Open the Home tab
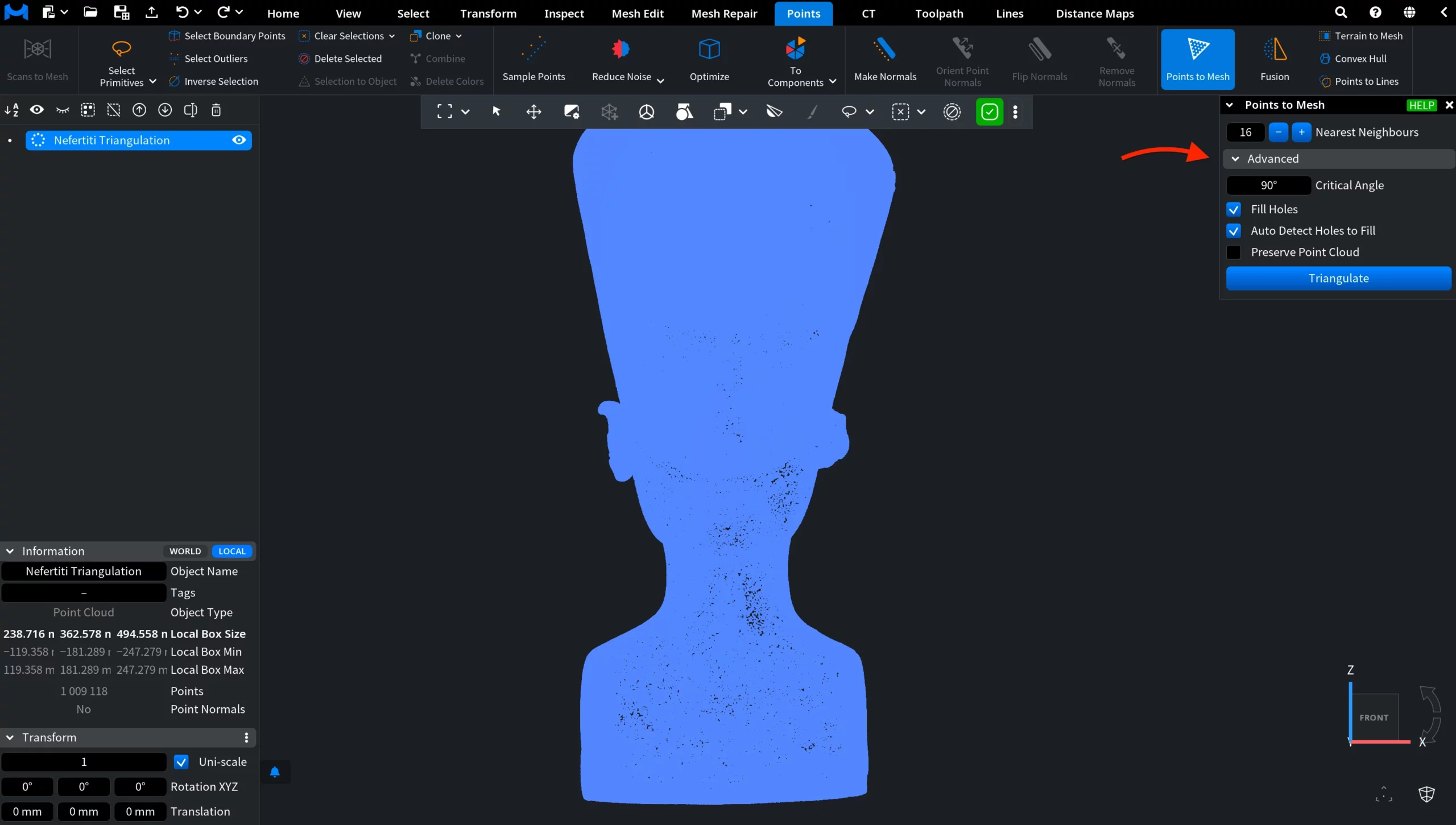This screenshot has height=825, width=1456. click(x=283, y=13)
